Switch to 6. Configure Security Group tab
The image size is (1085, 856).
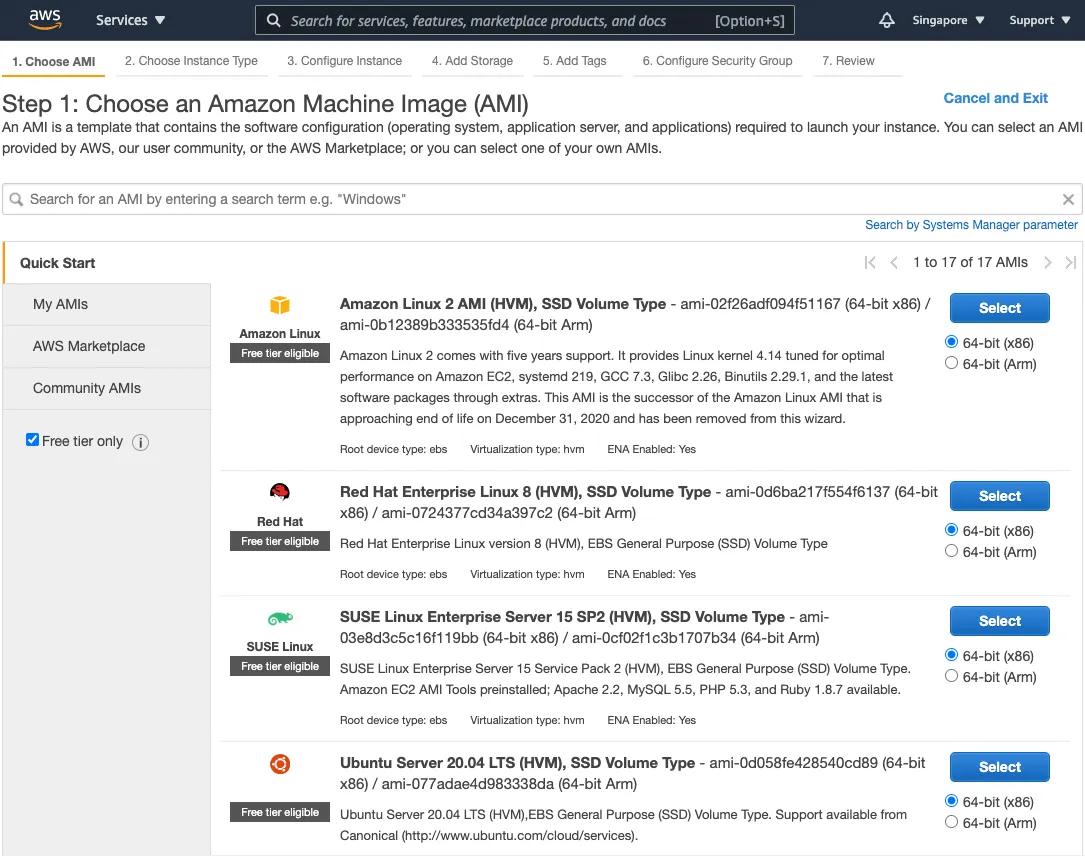point(718,61)
